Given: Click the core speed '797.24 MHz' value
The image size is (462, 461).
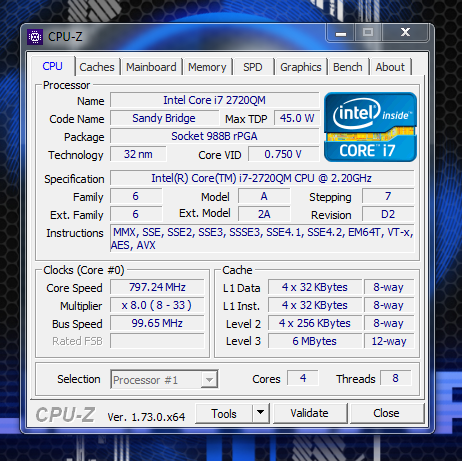Looking at the screenshot, I should point(157,287).
